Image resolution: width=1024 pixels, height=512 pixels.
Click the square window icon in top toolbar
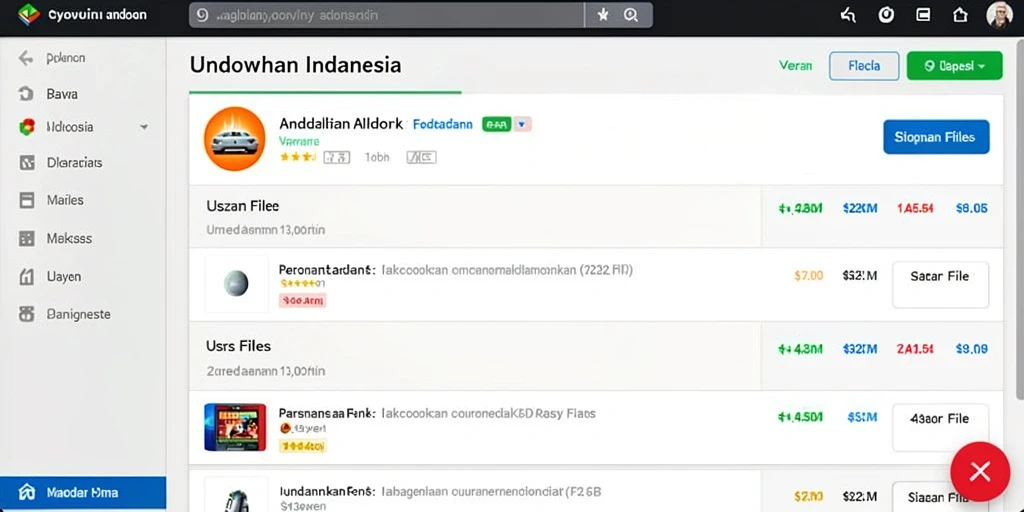[x=923, y=14]
